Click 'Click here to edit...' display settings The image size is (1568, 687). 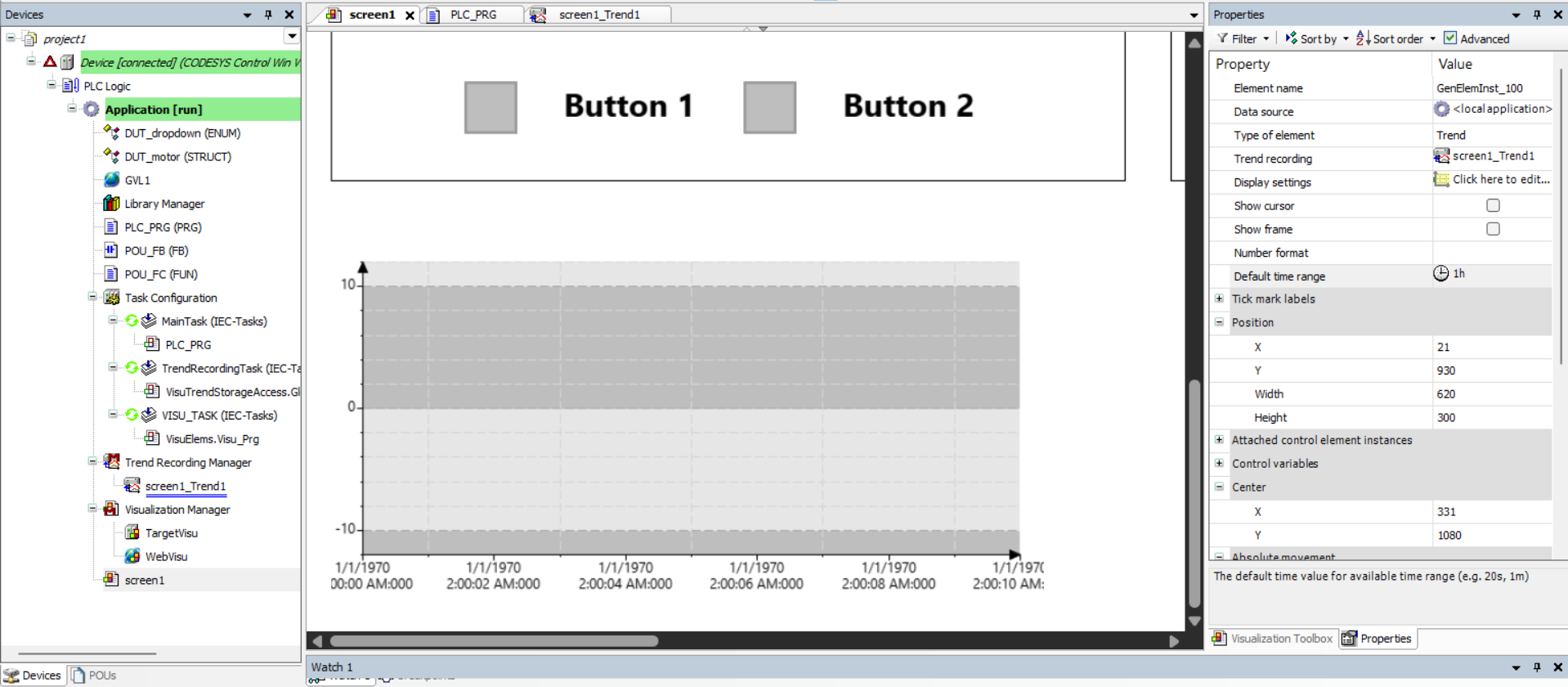(x=1500, y=180)
